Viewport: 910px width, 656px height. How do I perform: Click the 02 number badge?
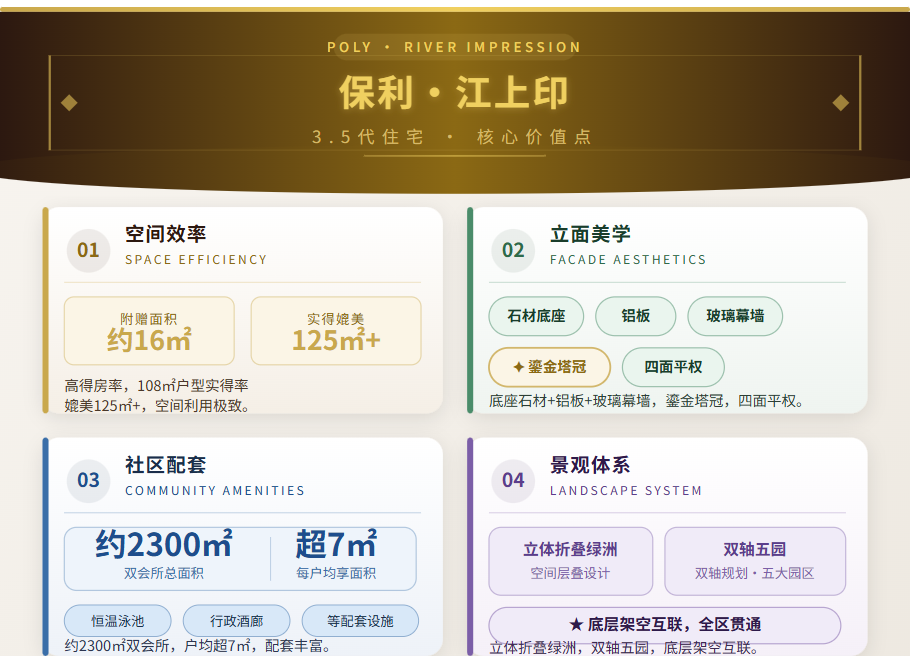(513, 250)
